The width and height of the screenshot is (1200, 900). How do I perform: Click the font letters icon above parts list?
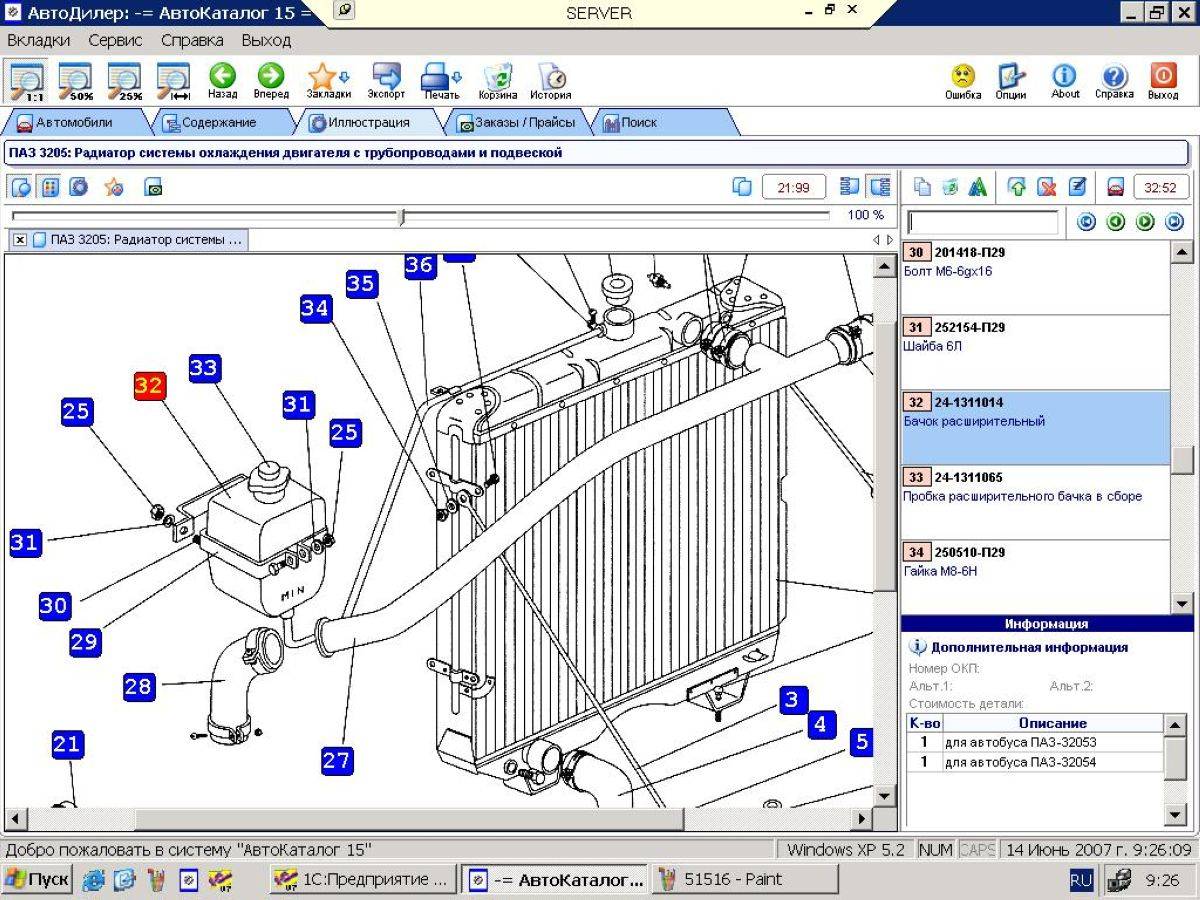click(x=978, y=187)
